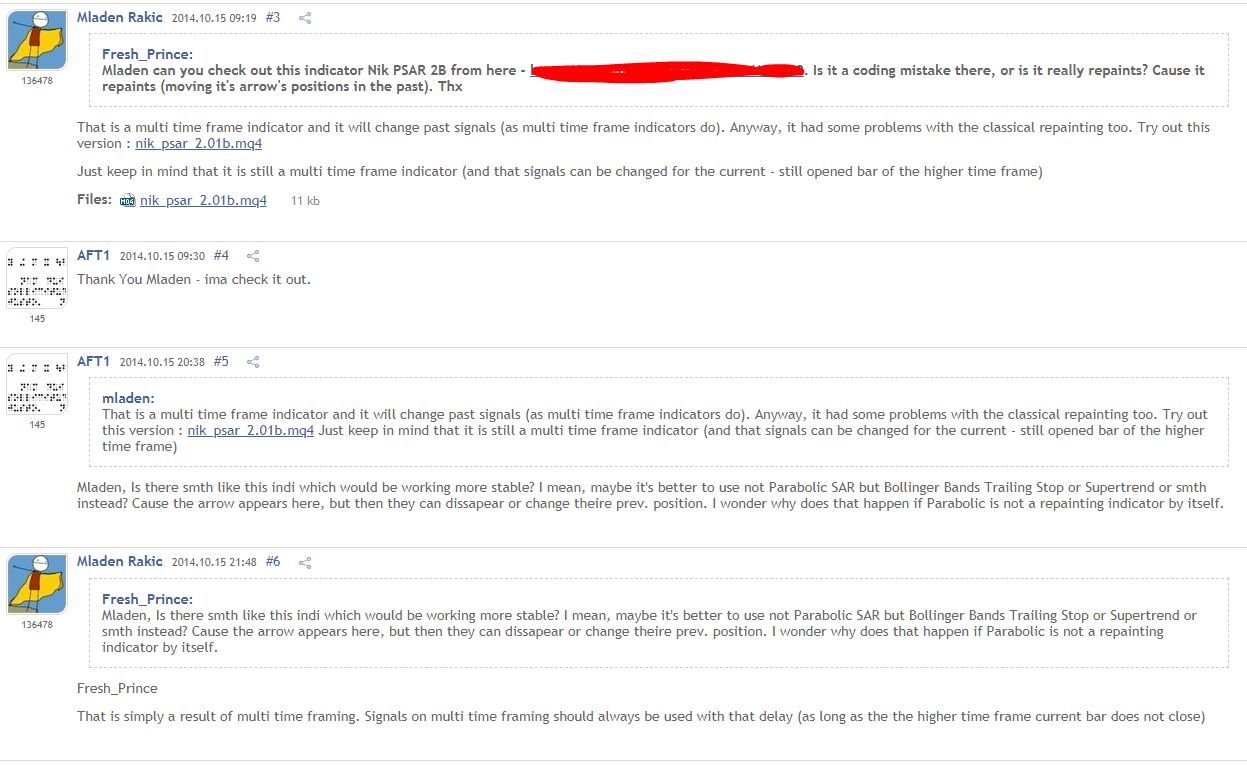Open post permalink #4
1247x766 pixels.
coord(221,256)
